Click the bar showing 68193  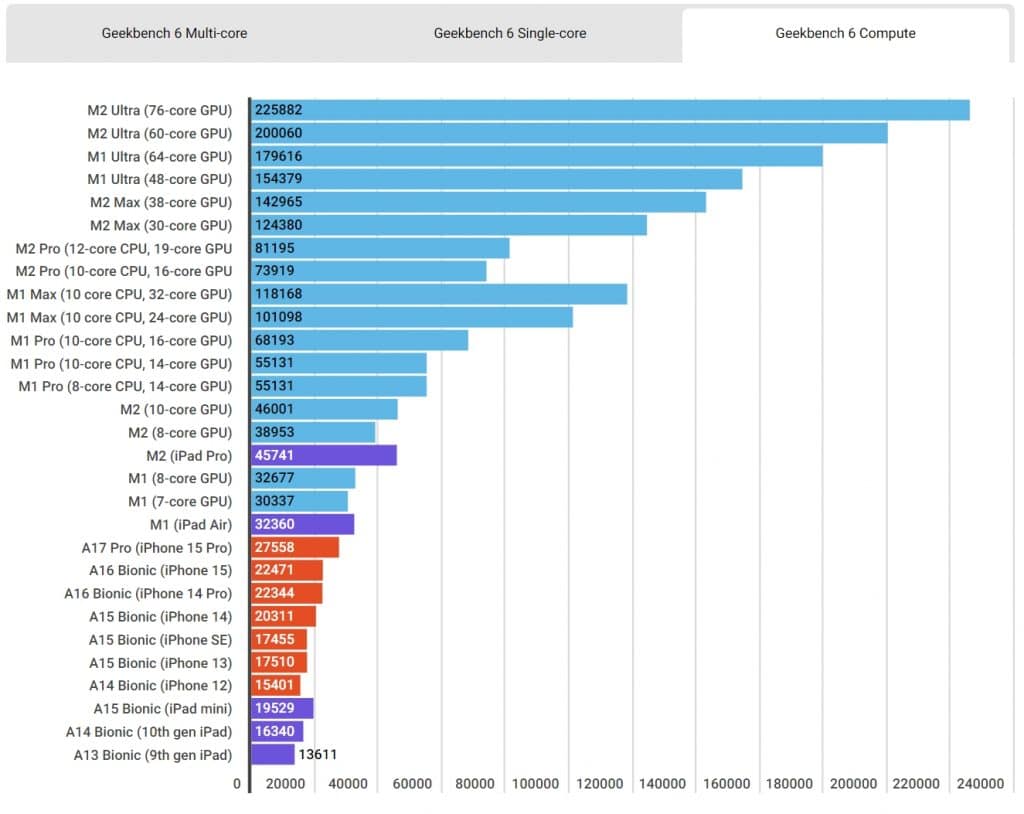click(x=359, y=340)
